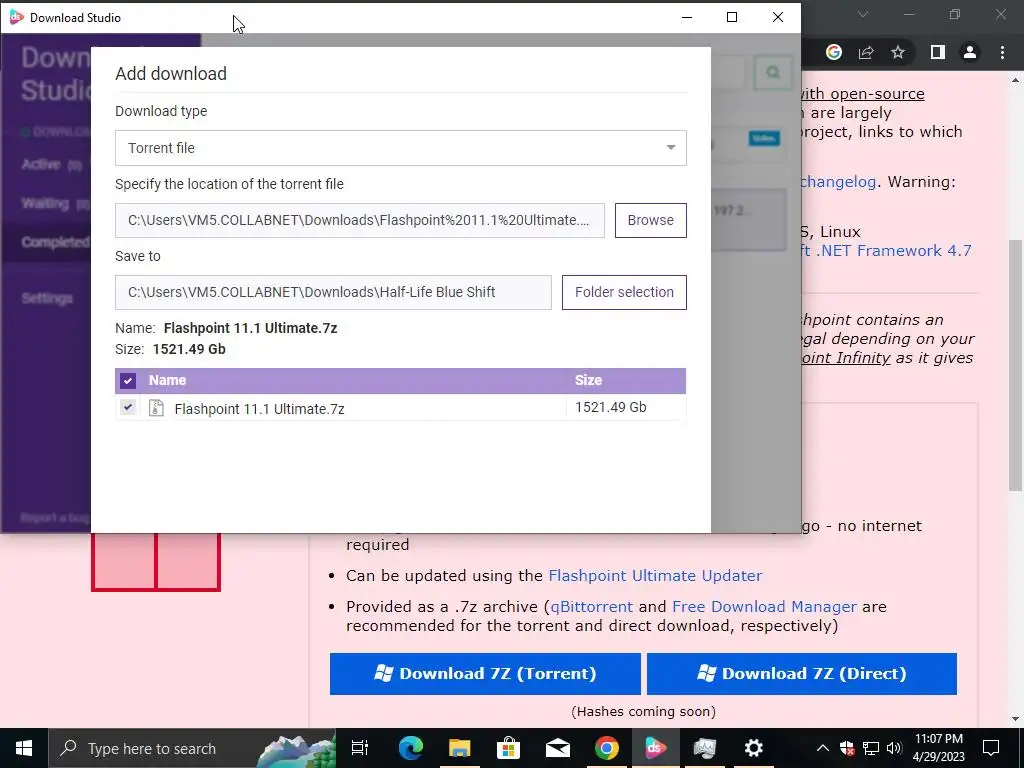Click the changelog link in Chrome page

(x=839, y=182)
